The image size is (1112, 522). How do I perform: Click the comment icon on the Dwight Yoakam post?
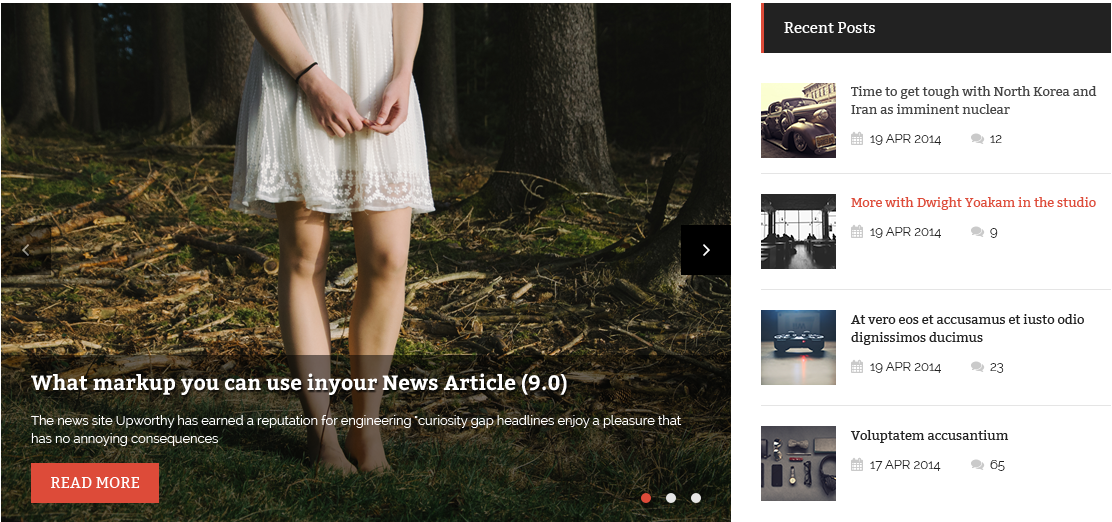click(977, 232)
